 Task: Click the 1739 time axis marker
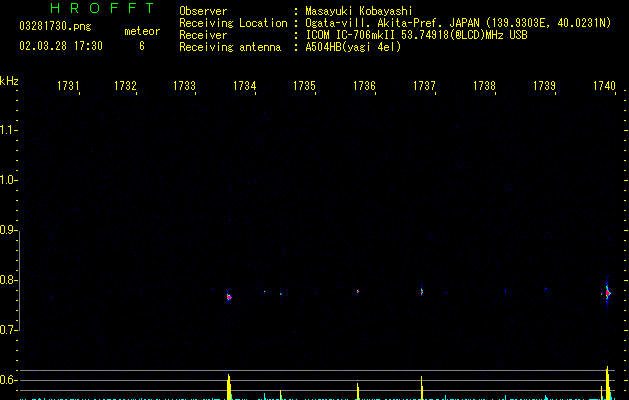[544, 86]
